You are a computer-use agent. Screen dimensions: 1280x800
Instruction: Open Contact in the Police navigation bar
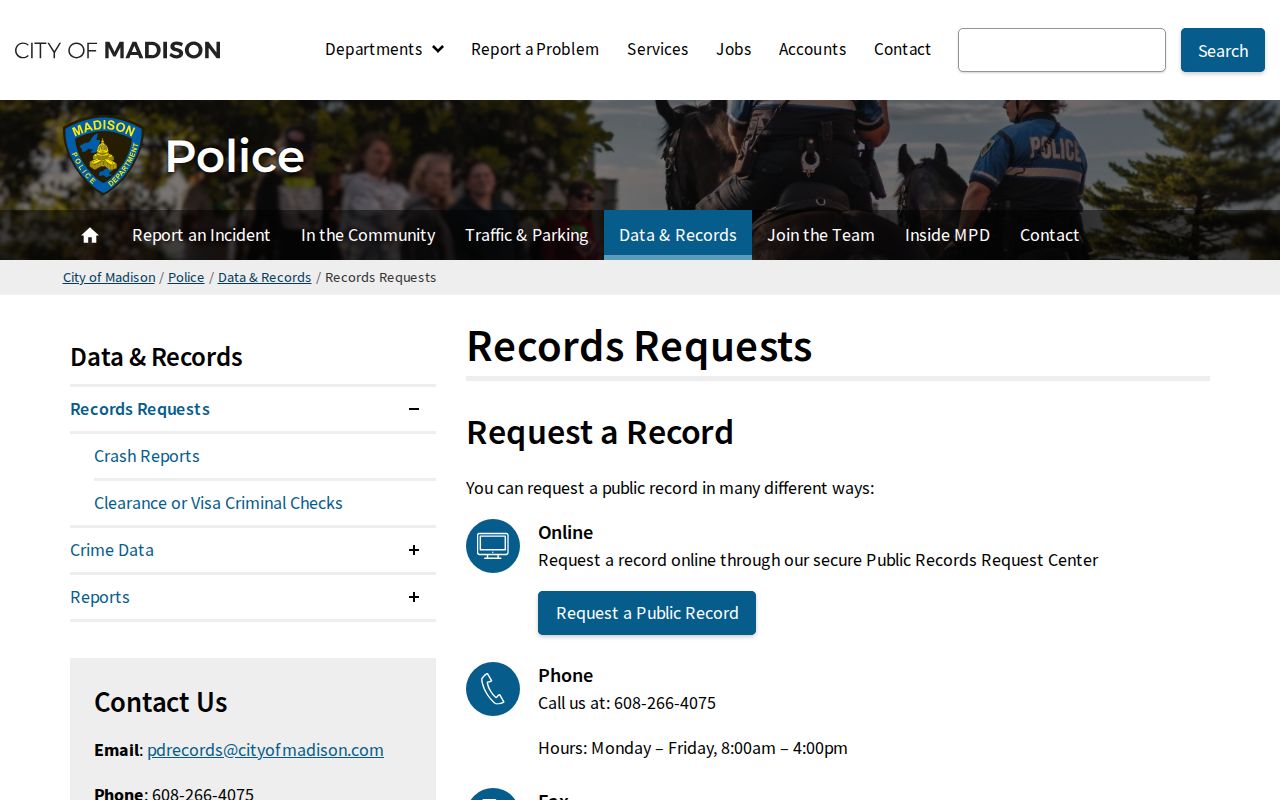click(1049, 235)
